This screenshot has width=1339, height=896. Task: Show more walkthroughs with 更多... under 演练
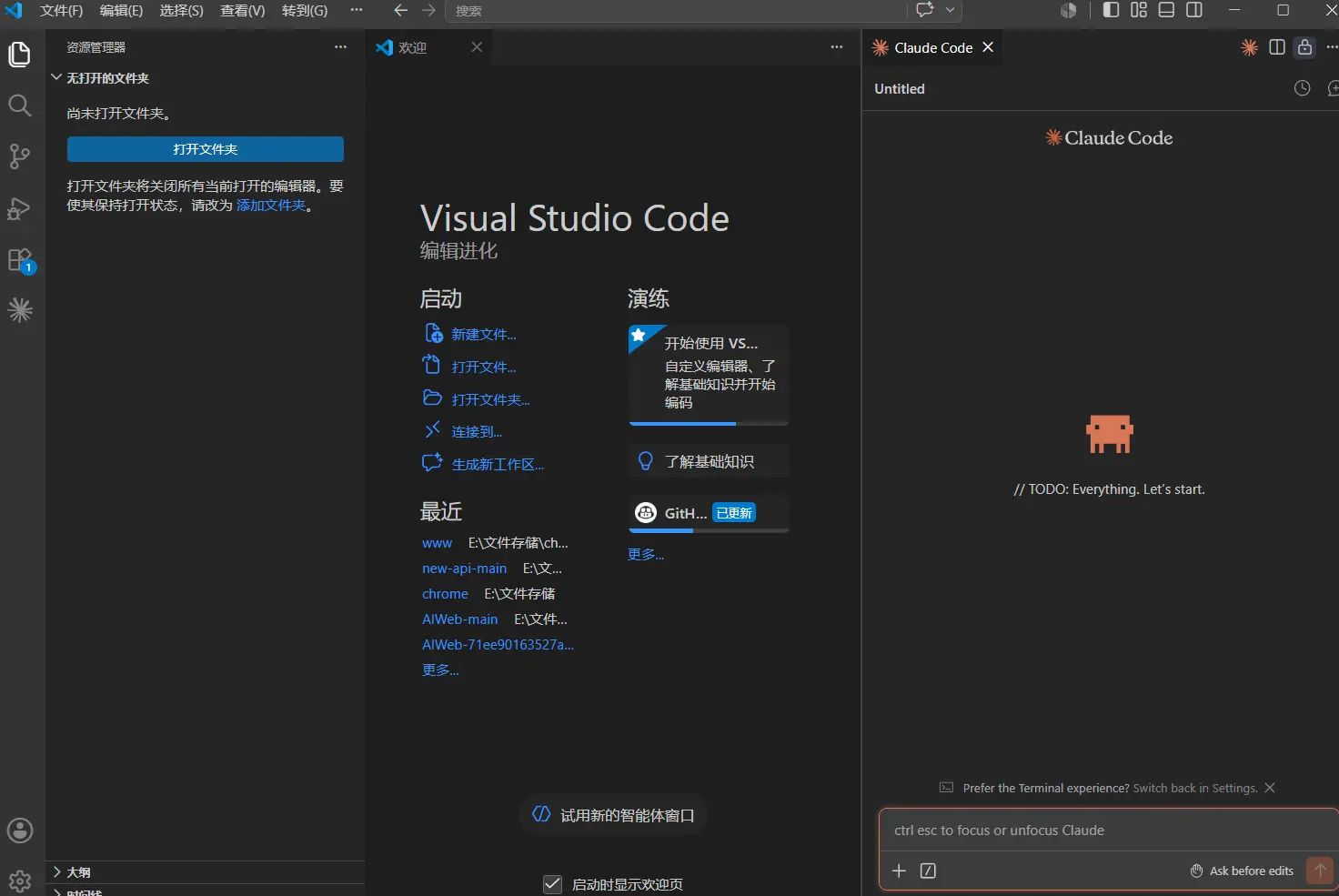click(x=646, y=554)
